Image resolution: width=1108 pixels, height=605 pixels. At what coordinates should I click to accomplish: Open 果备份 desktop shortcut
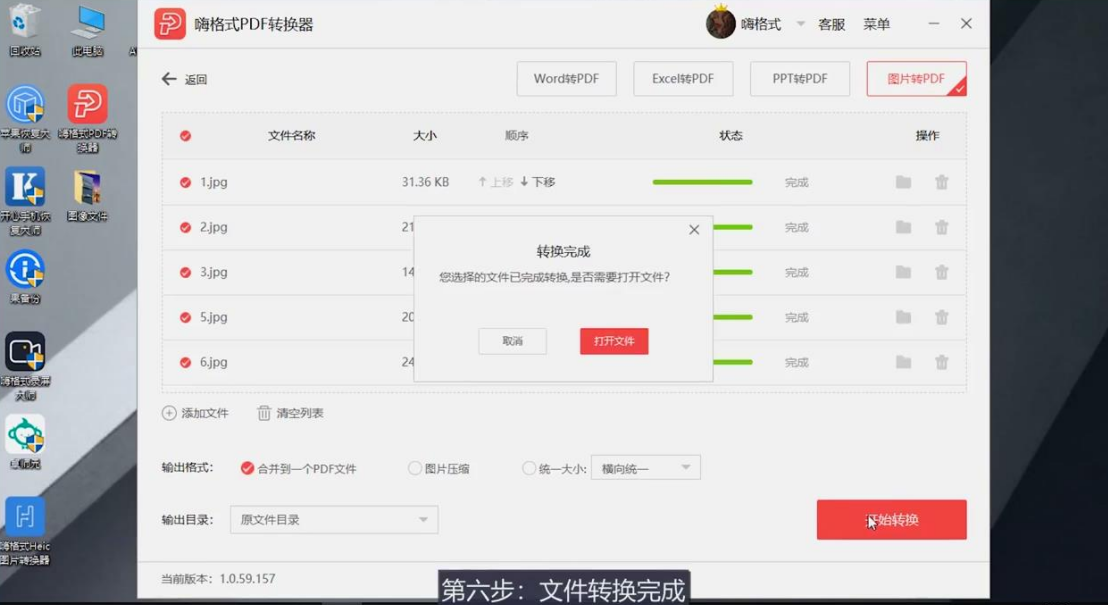click(25, 277)
